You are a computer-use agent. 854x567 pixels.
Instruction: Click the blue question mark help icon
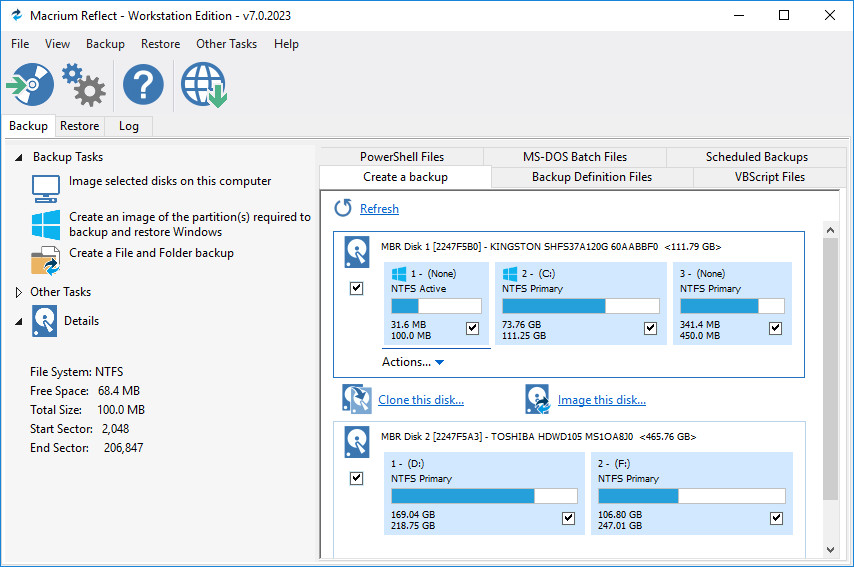[143, 84]
